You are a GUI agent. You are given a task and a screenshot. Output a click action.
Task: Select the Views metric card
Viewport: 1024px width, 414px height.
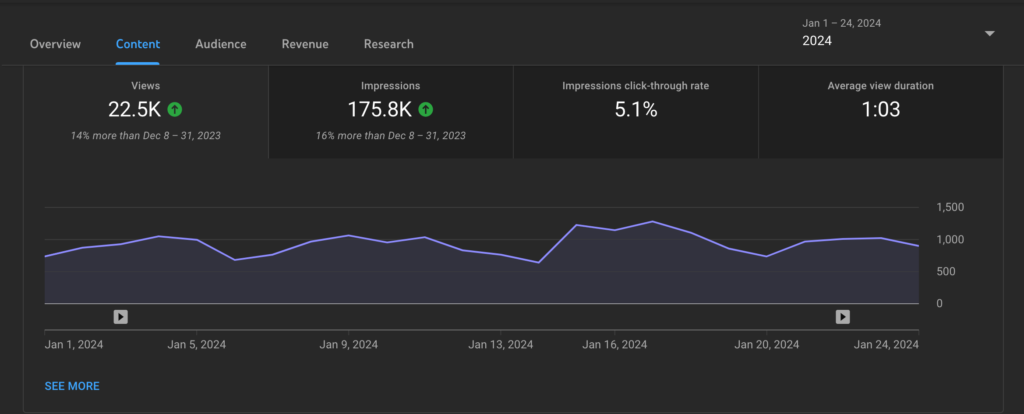coord(146,112)
